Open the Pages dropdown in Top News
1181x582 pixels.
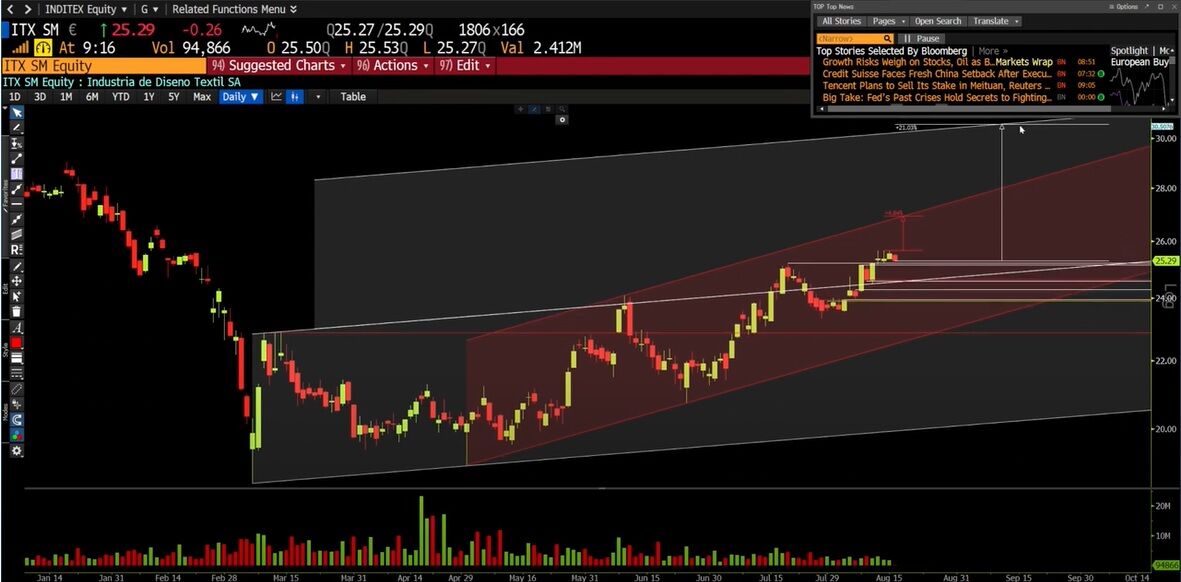[x=889, y=21]
